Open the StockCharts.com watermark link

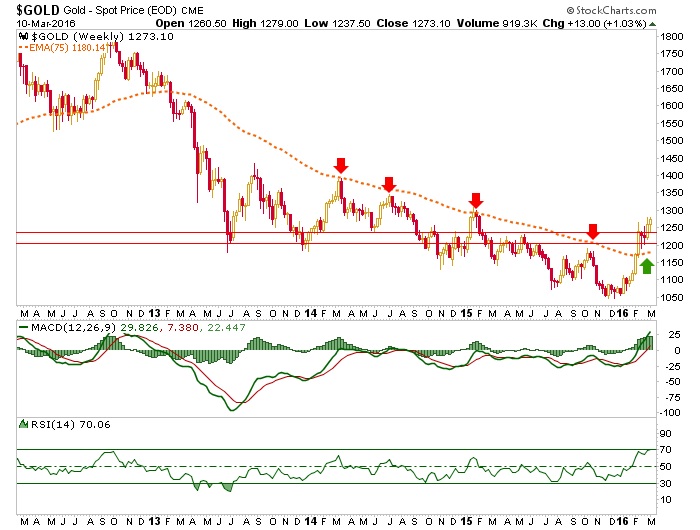coord(611,10)
